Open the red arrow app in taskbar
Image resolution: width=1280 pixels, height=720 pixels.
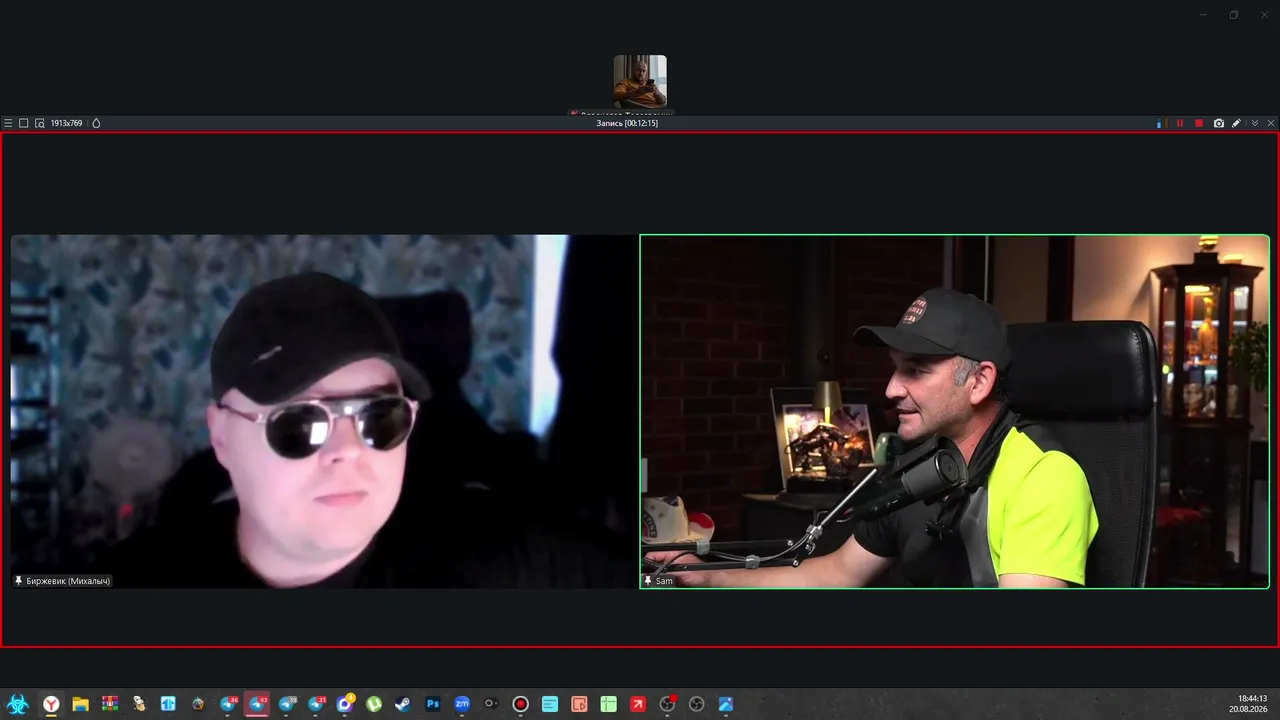point(638,704)
